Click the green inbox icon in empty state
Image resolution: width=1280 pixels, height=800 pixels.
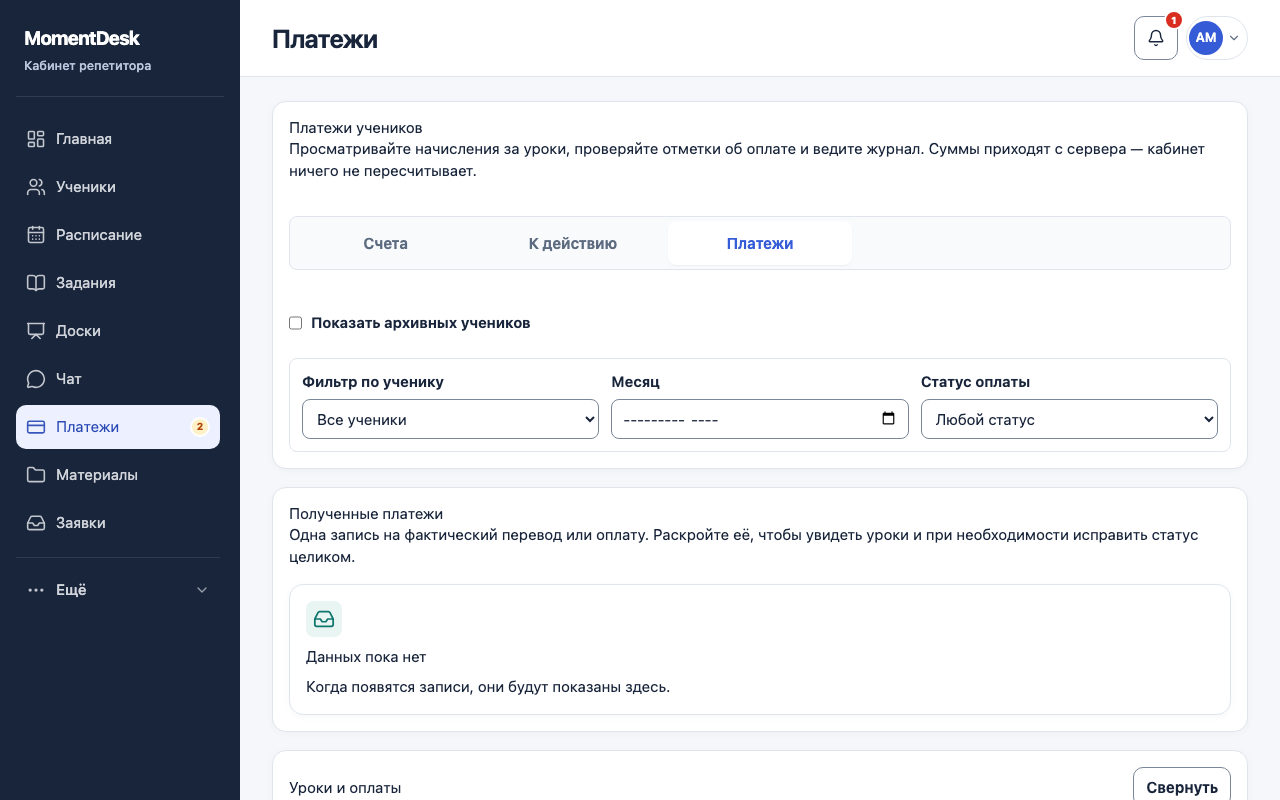point(324,619)
